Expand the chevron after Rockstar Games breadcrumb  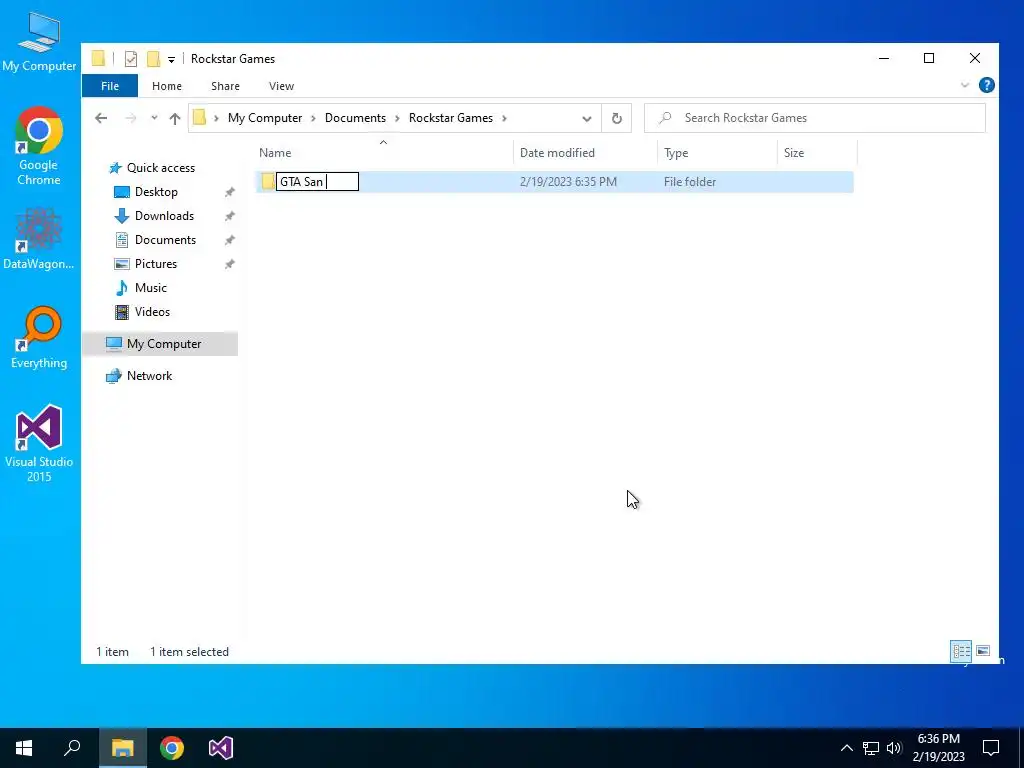pos(505,118)
